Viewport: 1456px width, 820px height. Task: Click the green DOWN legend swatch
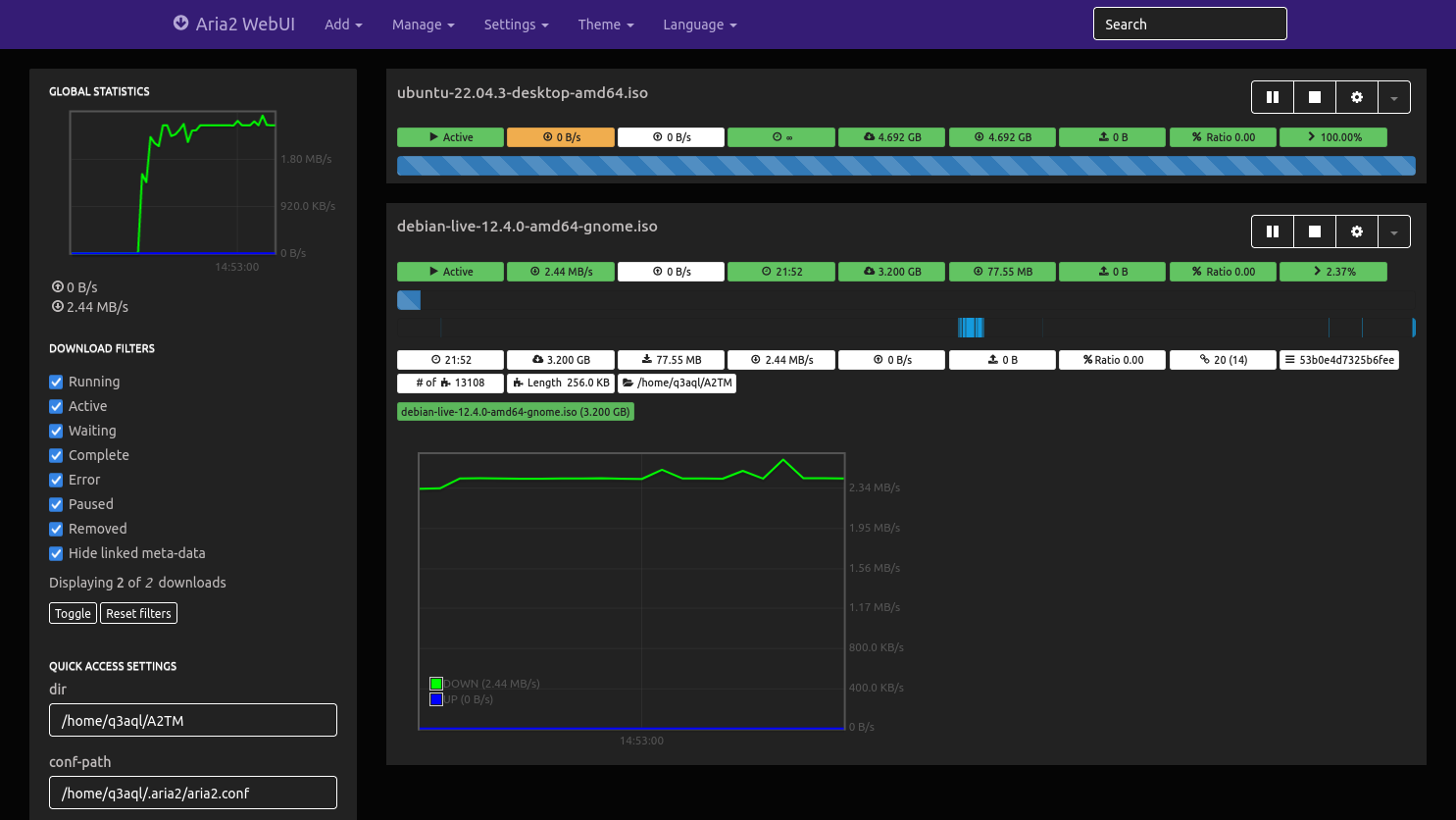[x=436, y=684]
